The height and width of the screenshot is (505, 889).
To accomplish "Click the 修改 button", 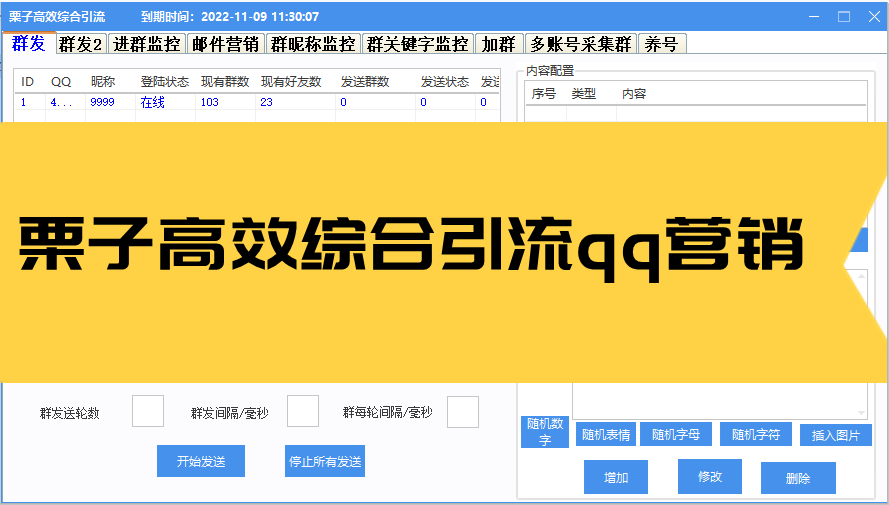I will 709,476.
